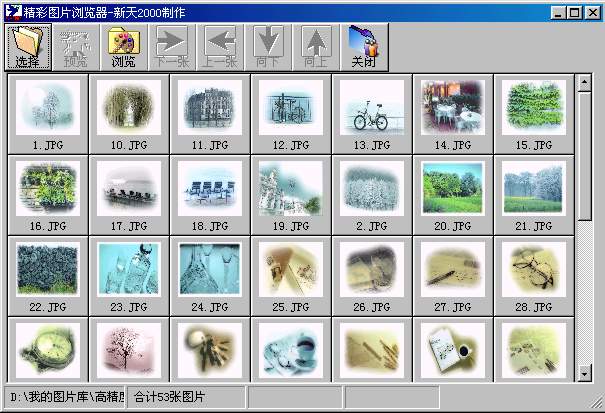Image resolution: width=605 pixels, height=413 pixels.
Task: Click the 合计53张图片 status text
Action: coord(169,397)
